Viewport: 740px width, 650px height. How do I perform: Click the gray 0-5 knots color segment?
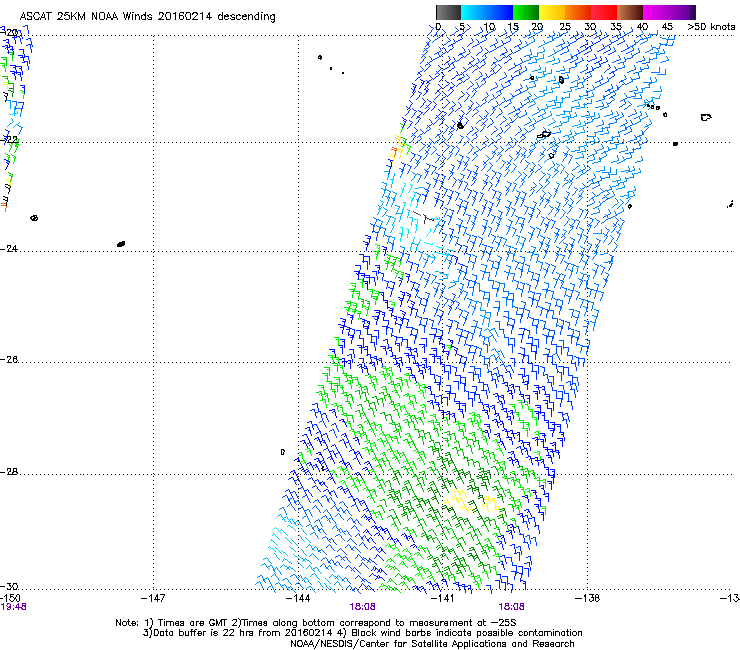point(448,12)
